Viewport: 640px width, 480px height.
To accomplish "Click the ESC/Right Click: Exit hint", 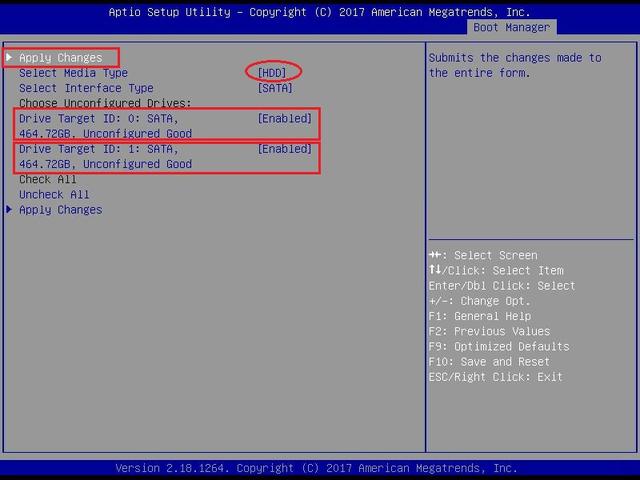I will point(495,377).
